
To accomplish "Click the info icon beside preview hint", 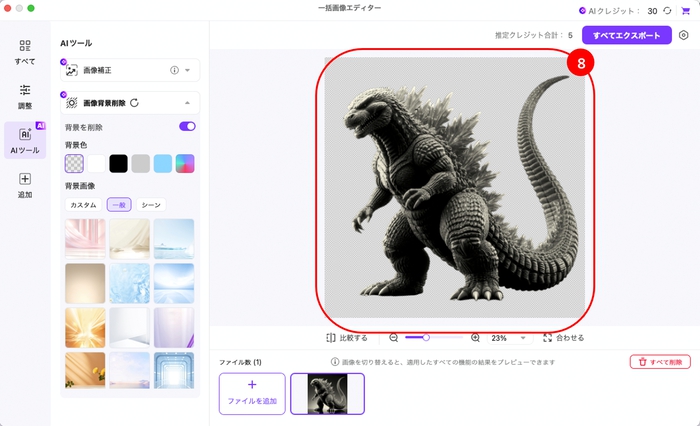I will (335, 362).
